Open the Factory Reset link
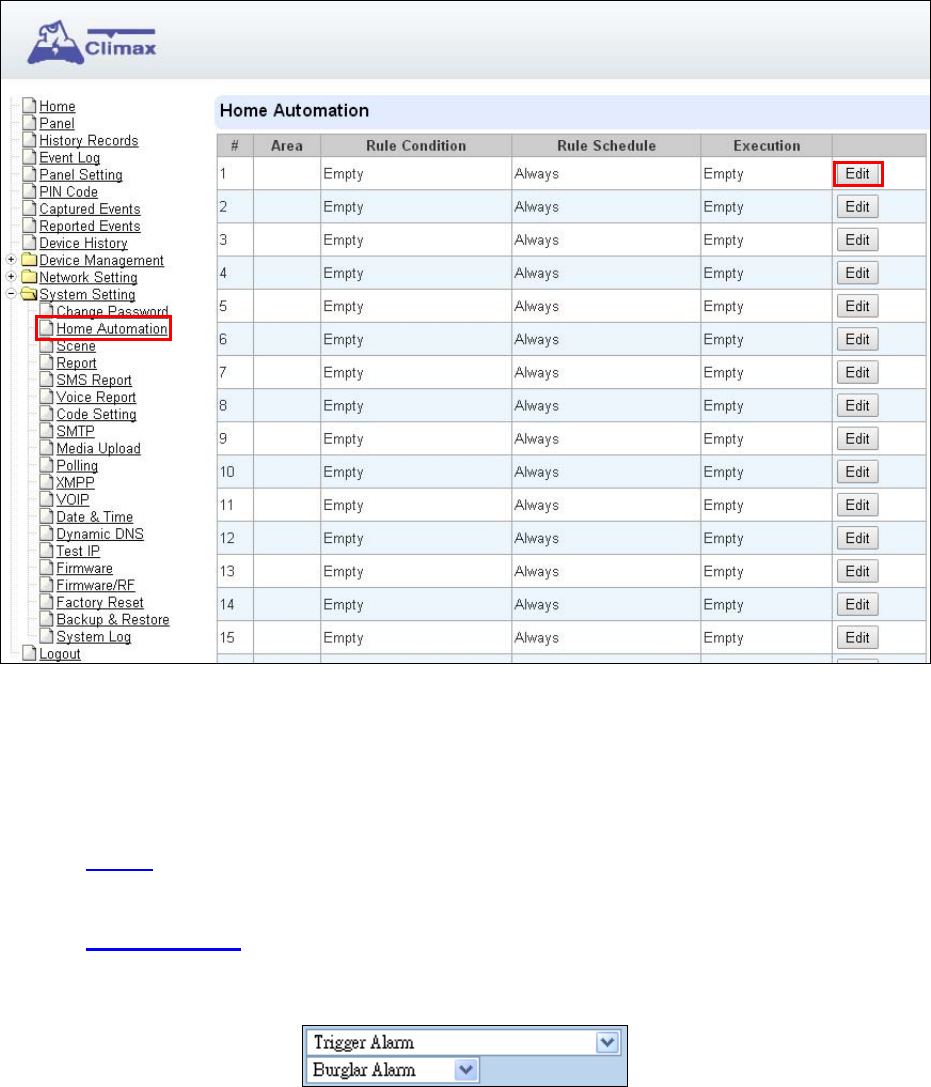Image resolution: width=931 pixels, height=1087 pixels. coord(100,602)
